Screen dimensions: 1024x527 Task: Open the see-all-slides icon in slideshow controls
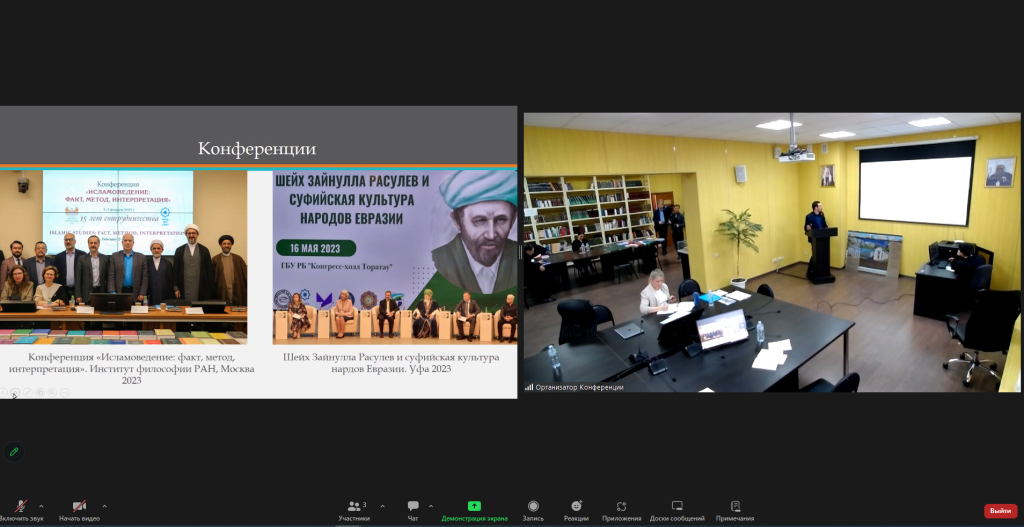pyautogui.click(x=40, y=392)
